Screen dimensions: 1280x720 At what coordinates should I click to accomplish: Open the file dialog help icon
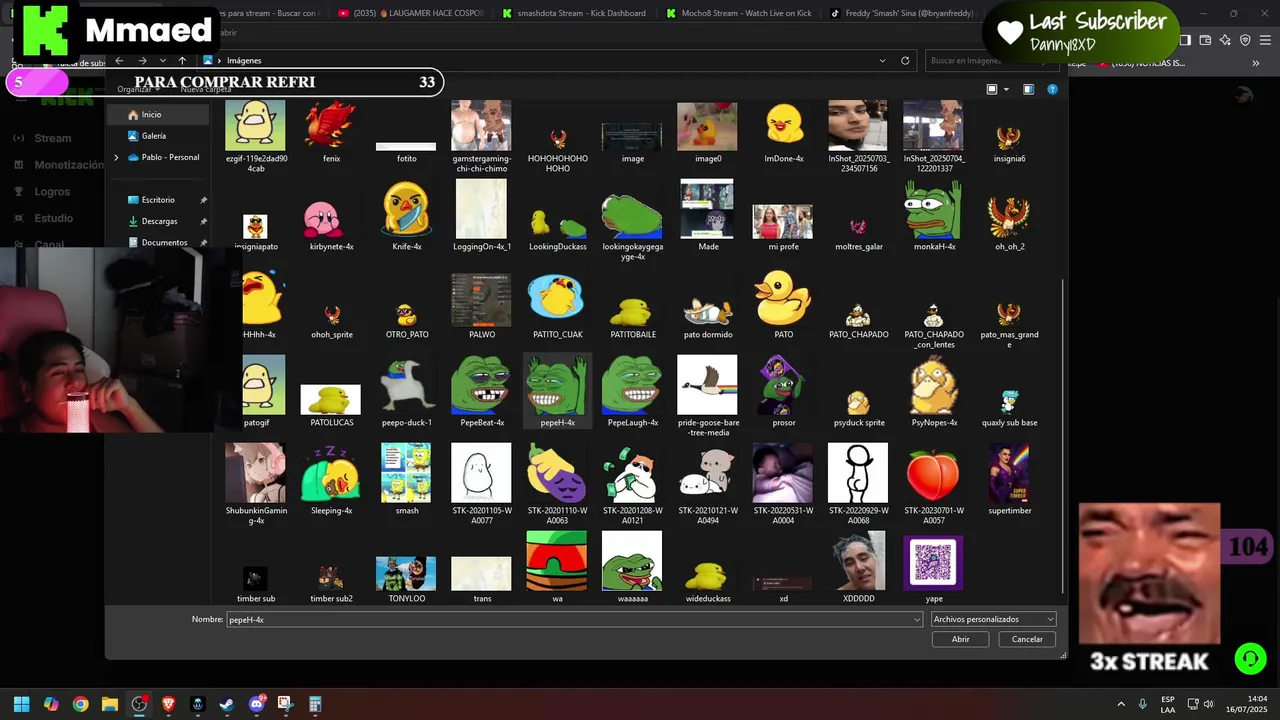click(x=1052, y=89)
